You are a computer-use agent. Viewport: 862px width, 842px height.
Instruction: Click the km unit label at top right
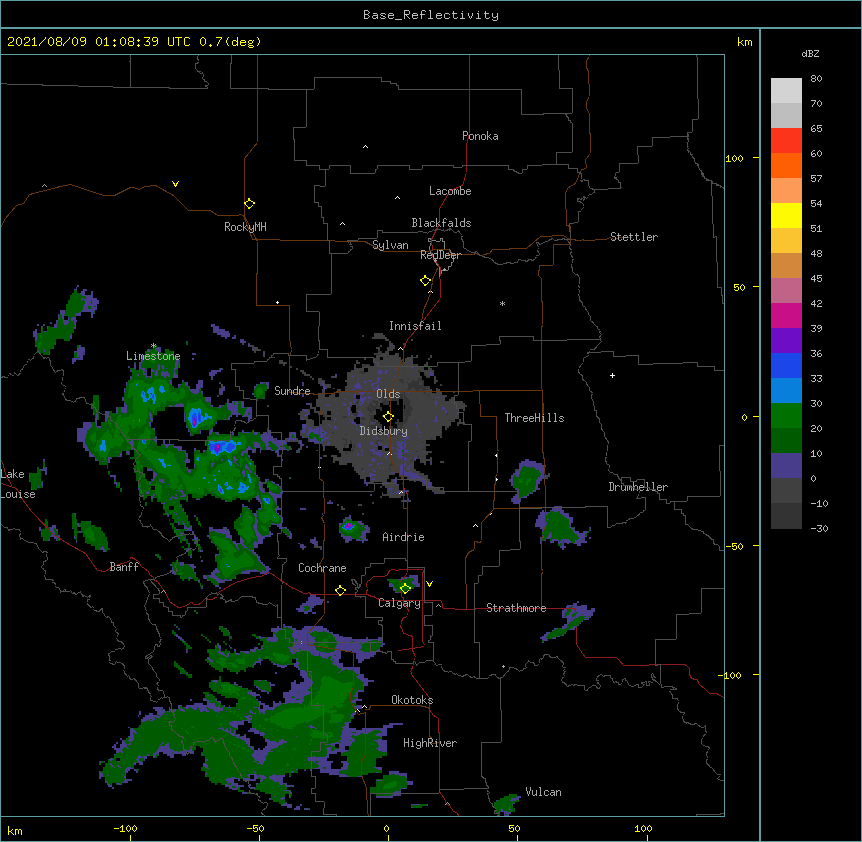(744, 42)
